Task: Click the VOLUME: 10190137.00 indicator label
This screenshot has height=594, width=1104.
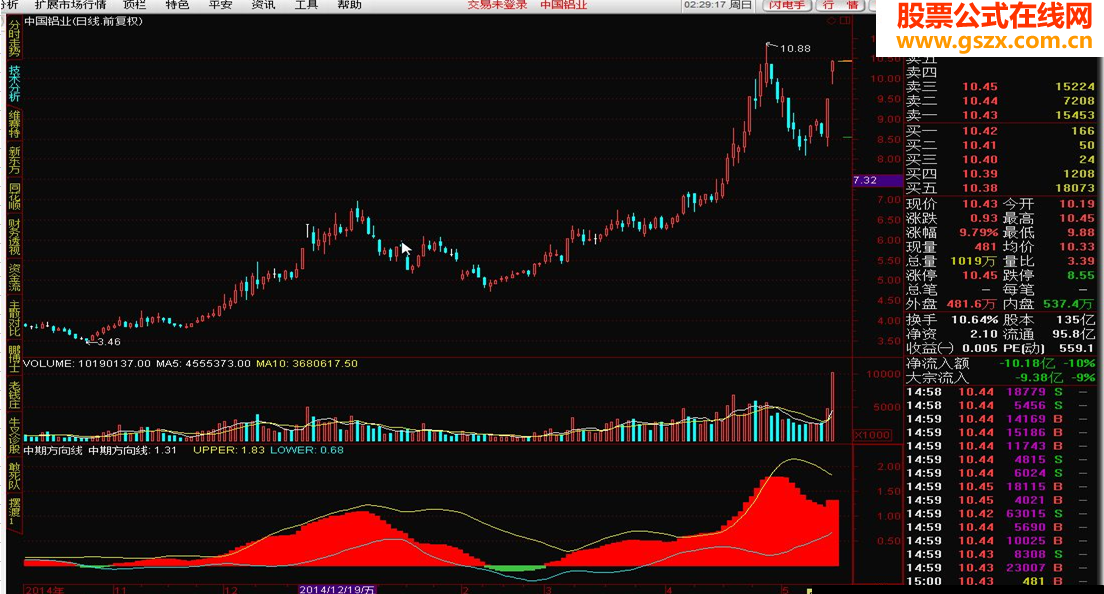Action: 87,364
